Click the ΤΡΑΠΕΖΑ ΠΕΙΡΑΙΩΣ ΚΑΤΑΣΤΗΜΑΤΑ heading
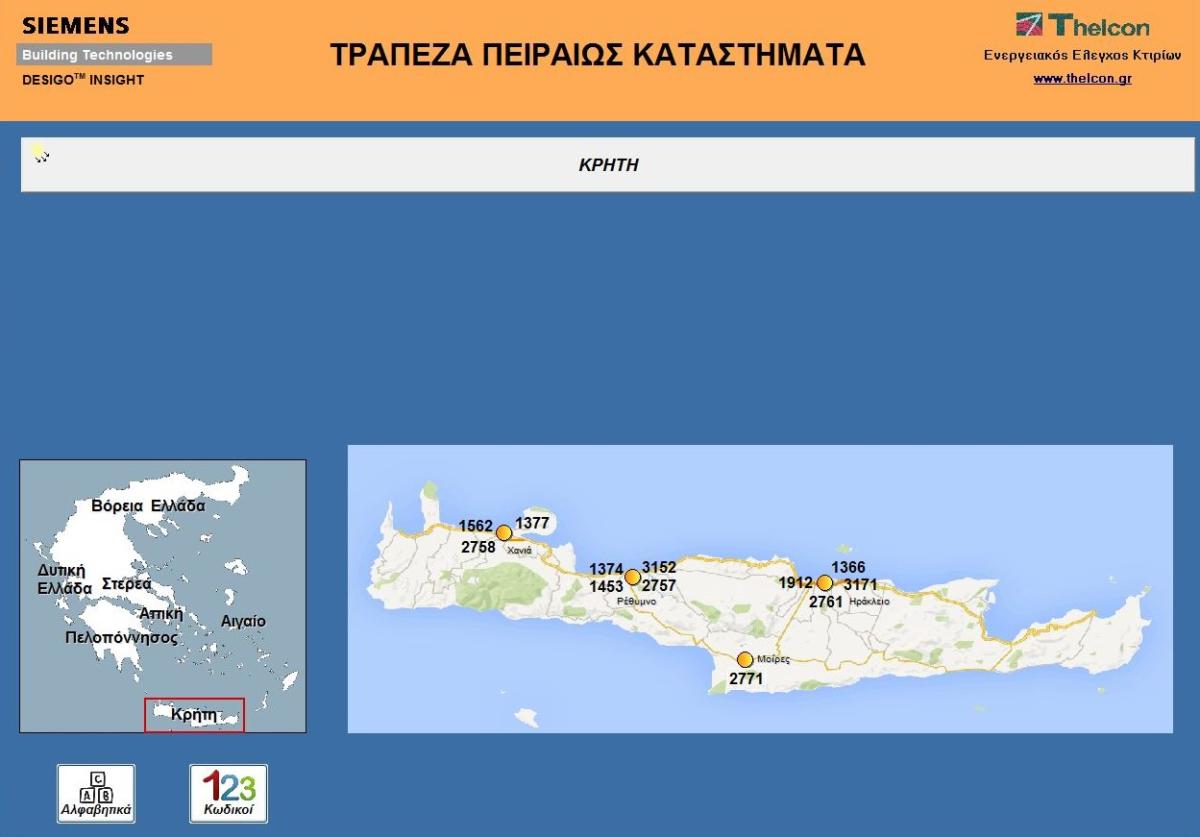The width and height of the screenshot is (1200, 837). [598, 55]
